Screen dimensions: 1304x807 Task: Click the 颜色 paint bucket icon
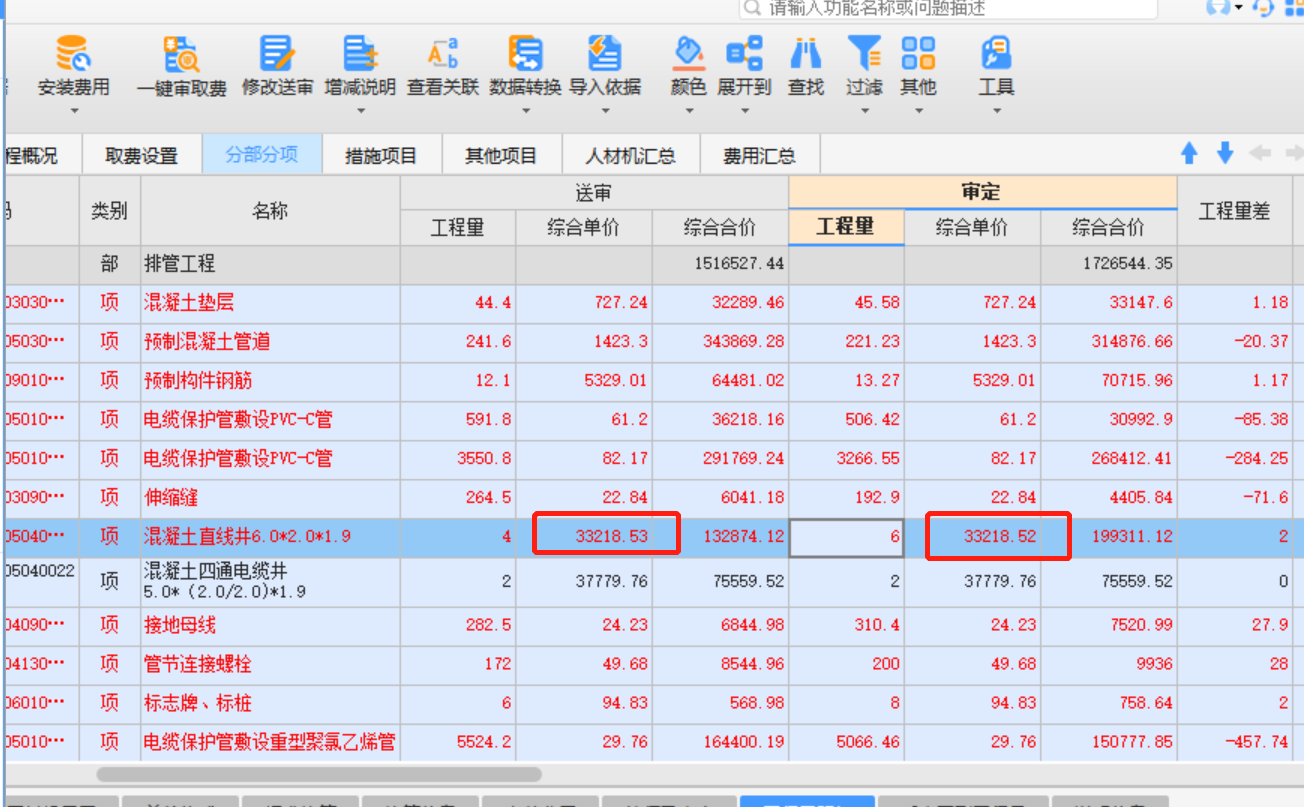click(688, 52)
